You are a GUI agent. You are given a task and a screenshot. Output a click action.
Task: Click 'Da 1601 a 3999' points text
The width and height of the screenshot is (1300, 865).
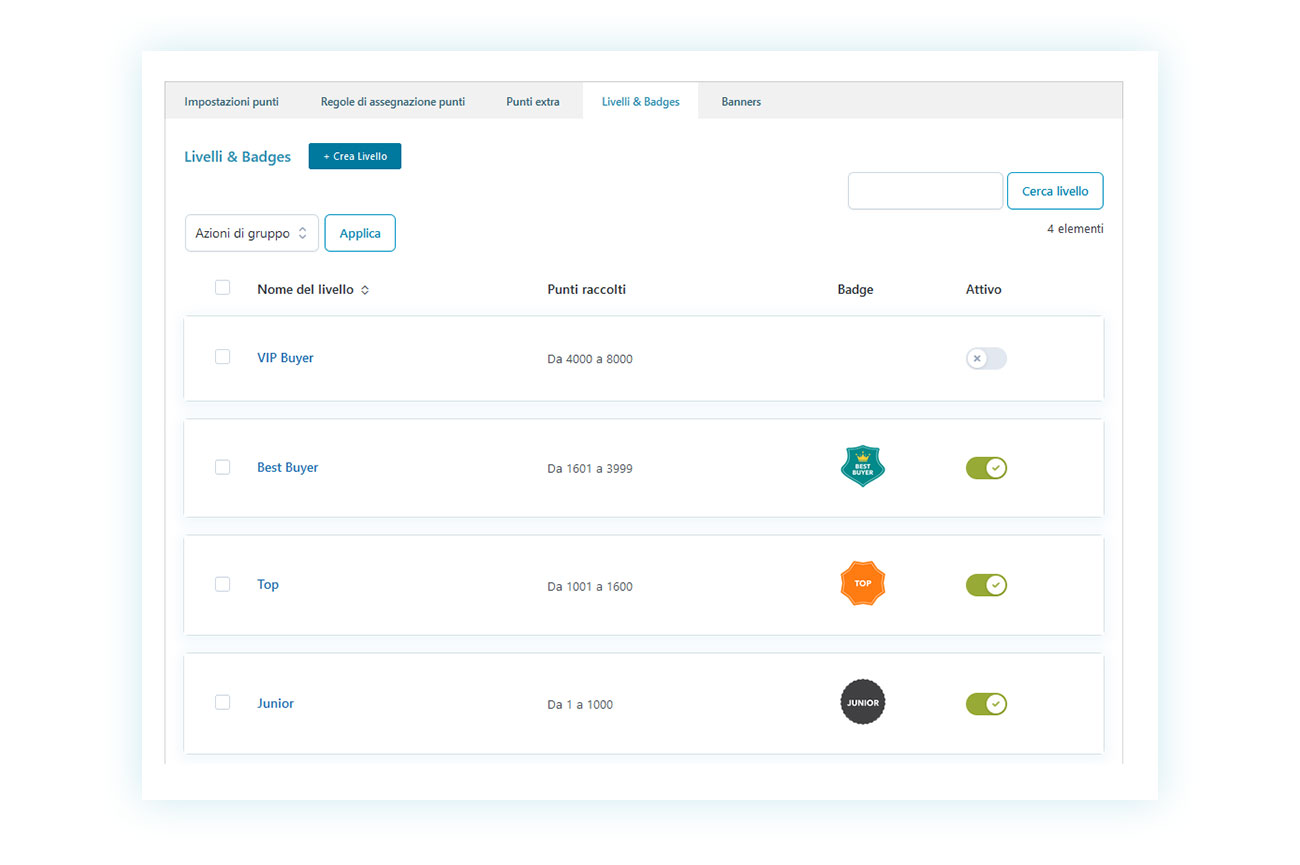point(590,468)
